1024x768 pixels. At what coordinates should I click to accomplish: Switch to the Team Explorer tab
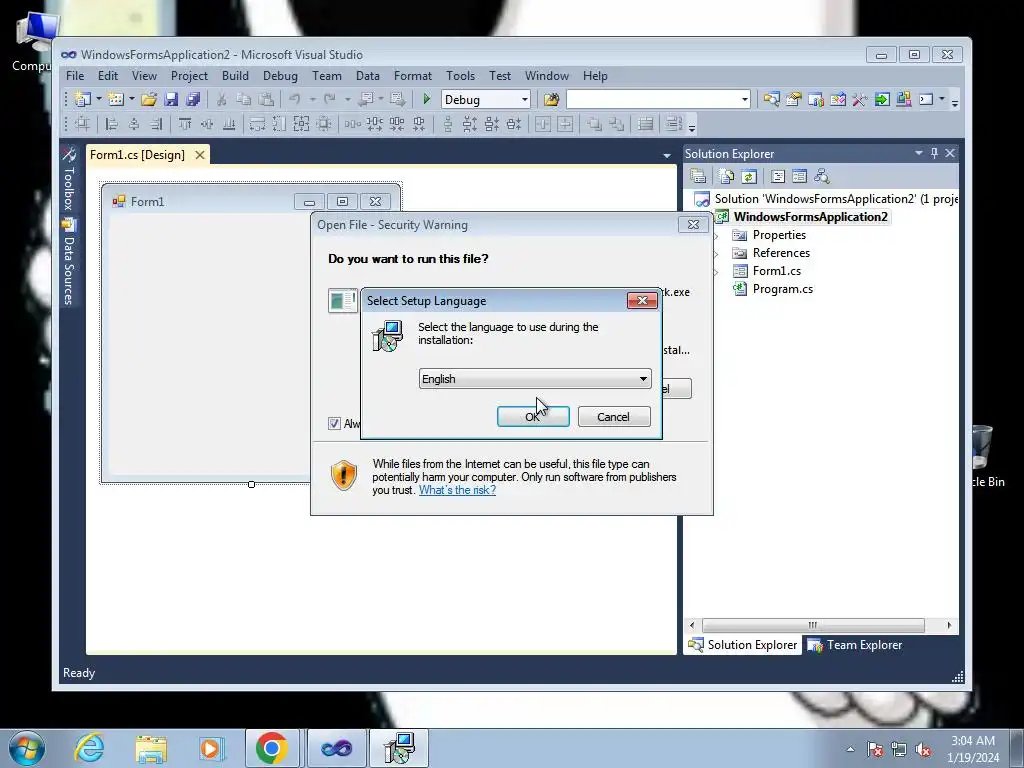point(856,645)
